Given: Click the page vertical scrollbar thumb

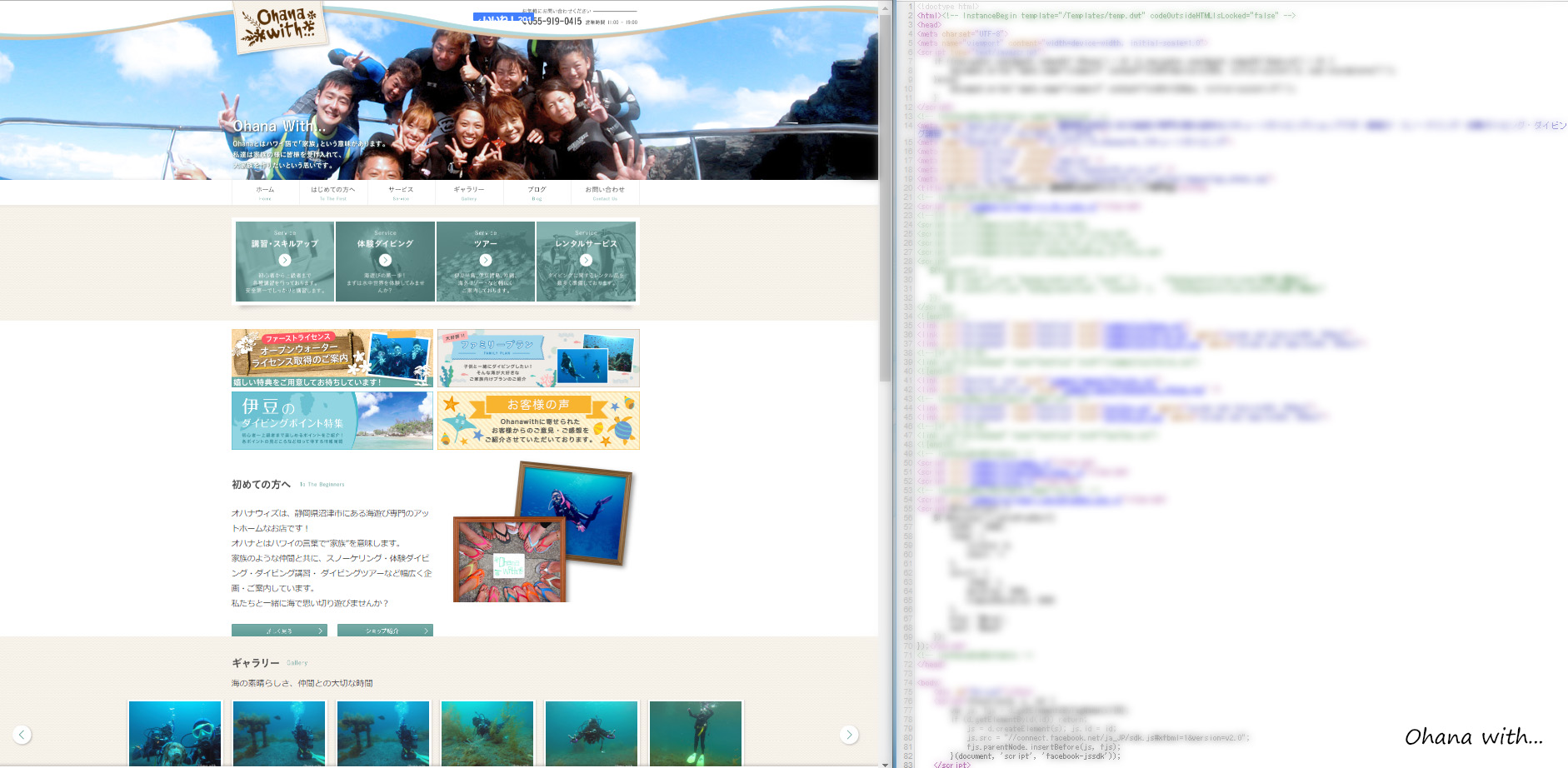Looking at the screenshot, I should pyautogui.click(x=885, y=198).
